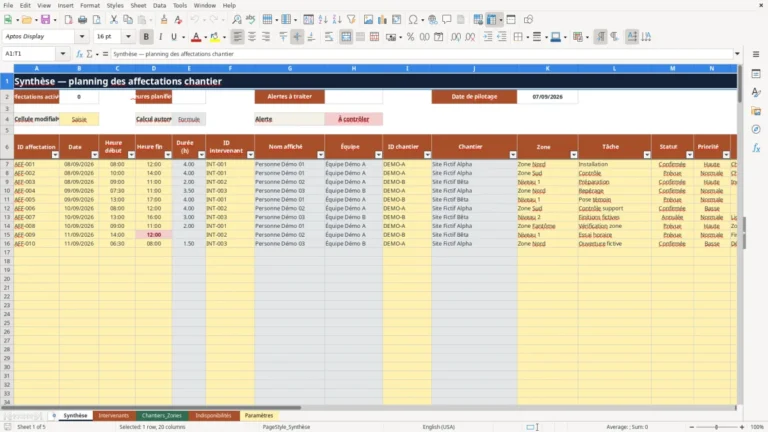
Task: Insert image from toolbar
Action: pyautogui.click(x=368, y=20)
